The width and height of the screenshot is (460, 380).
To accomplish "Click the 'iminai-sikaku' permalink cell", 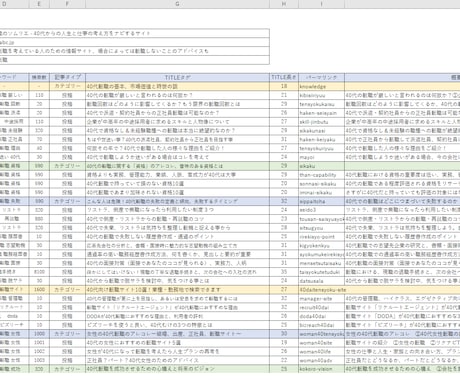I will pos(322,192).
